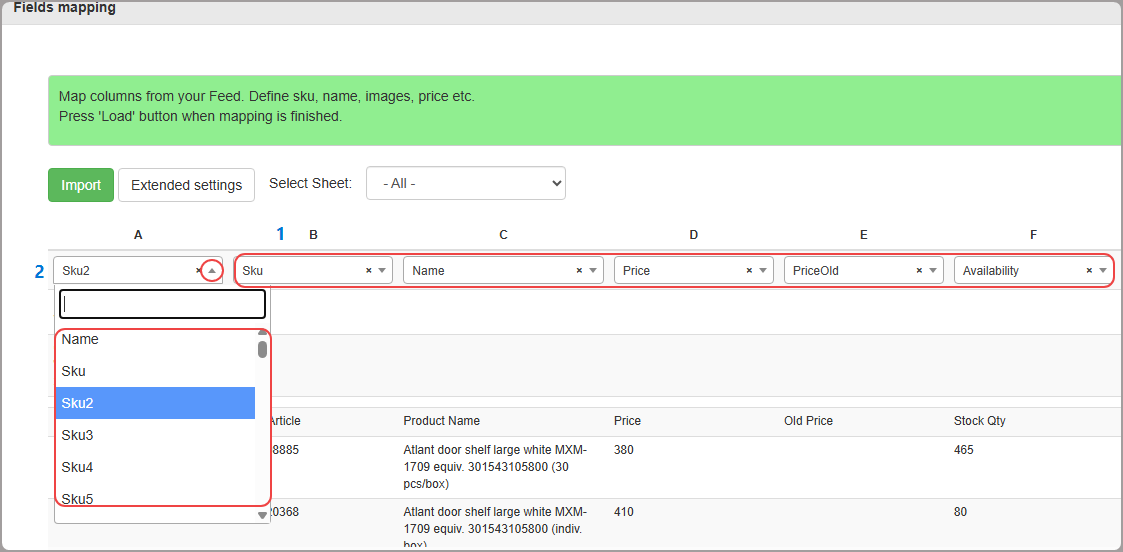Screen dimensions: 1123x552
Task: Choose Sku5 from the dropdown list
Action: coord(155,498)
